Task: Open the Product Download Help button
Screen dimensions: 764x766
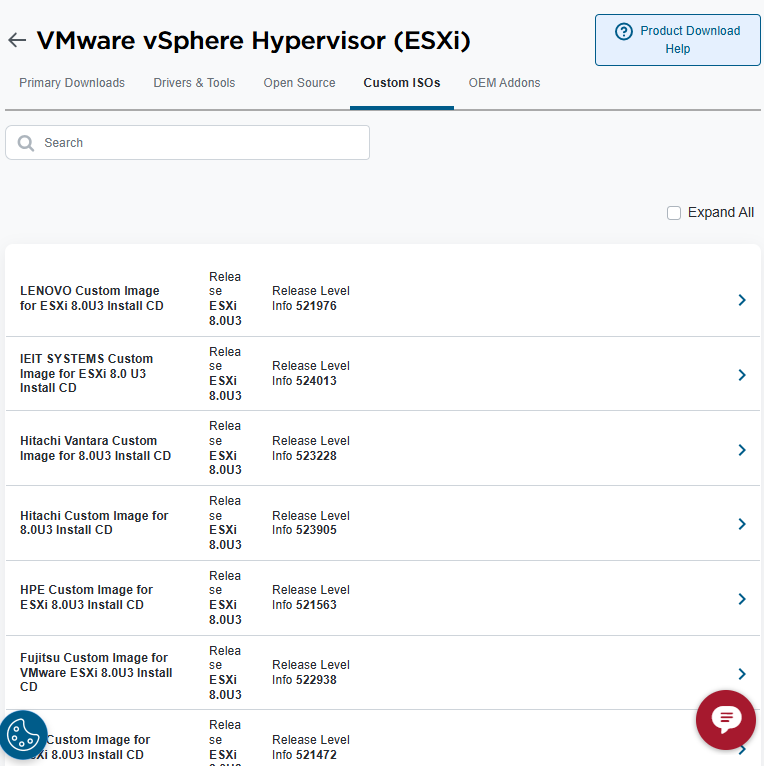Action: pos(678,40)
